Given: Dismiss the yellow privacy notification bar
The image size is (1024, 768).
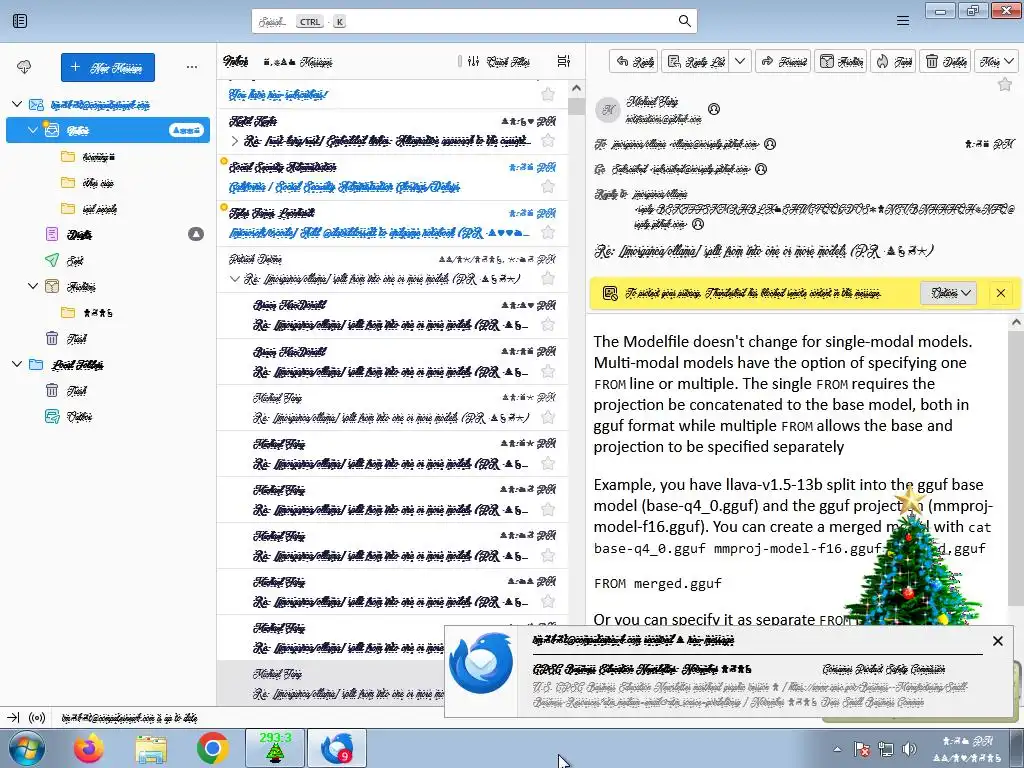Looking at the screenshot, I should point(1000,293).
